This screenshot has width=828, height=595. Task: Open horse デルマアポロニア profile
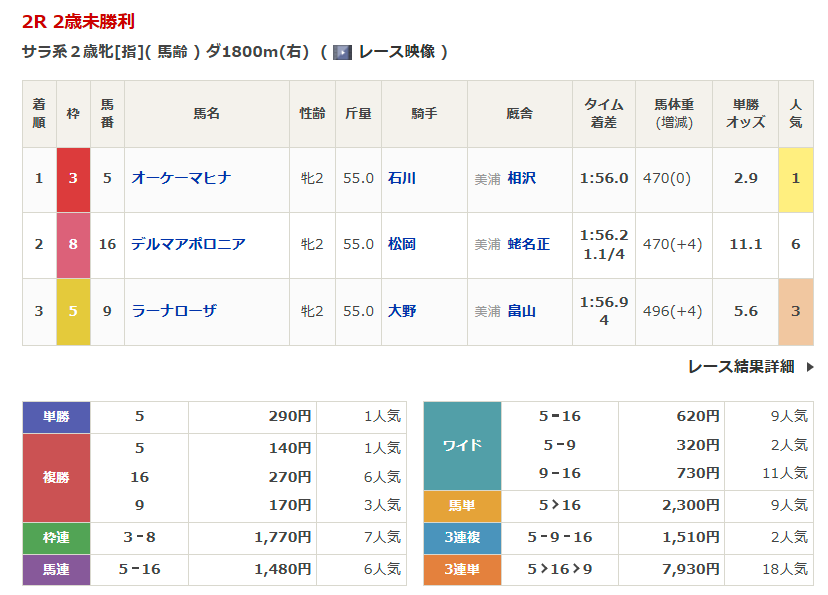click(x=188, y=244)
